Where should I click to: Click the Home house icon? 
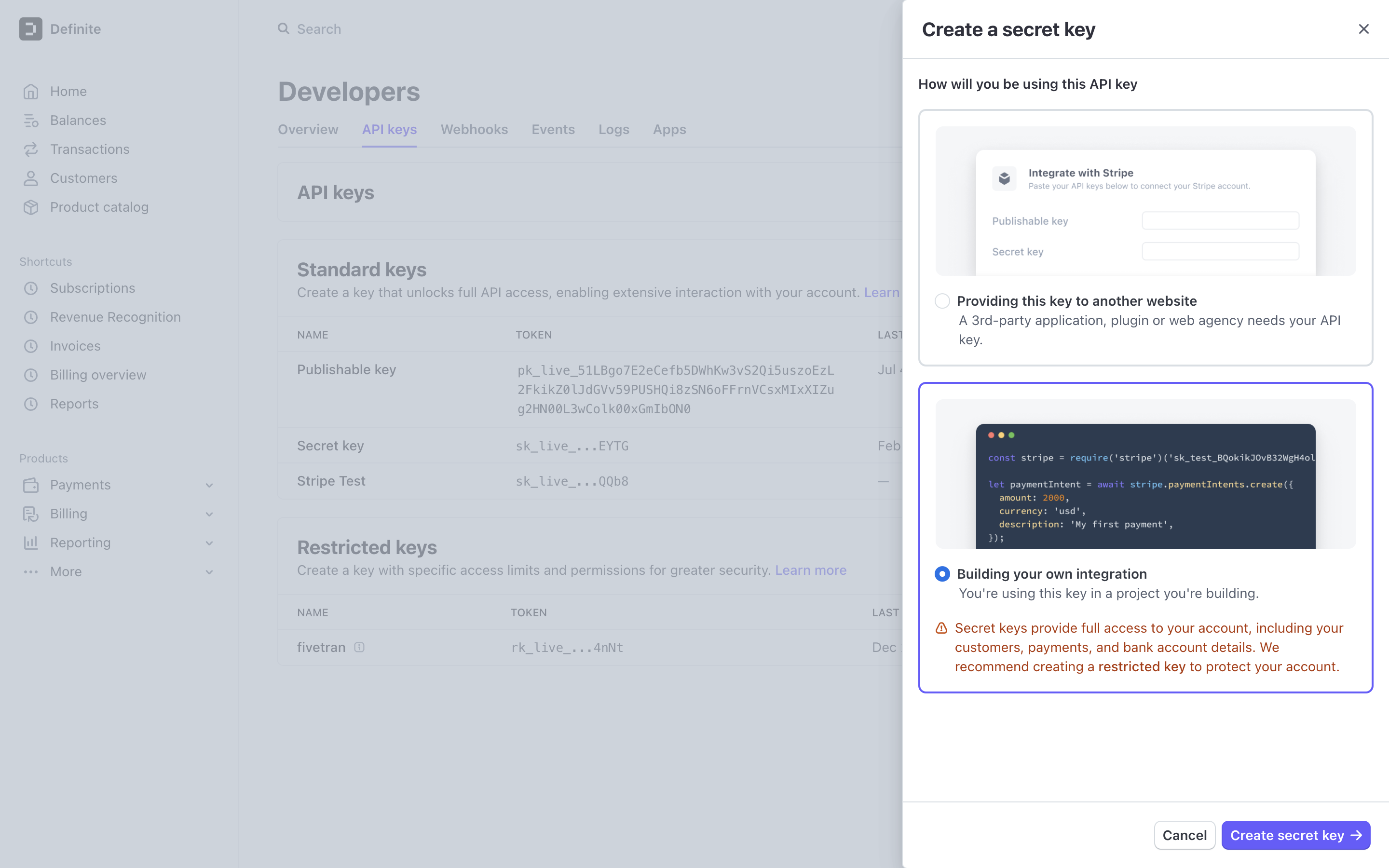[x=30, y=91]
